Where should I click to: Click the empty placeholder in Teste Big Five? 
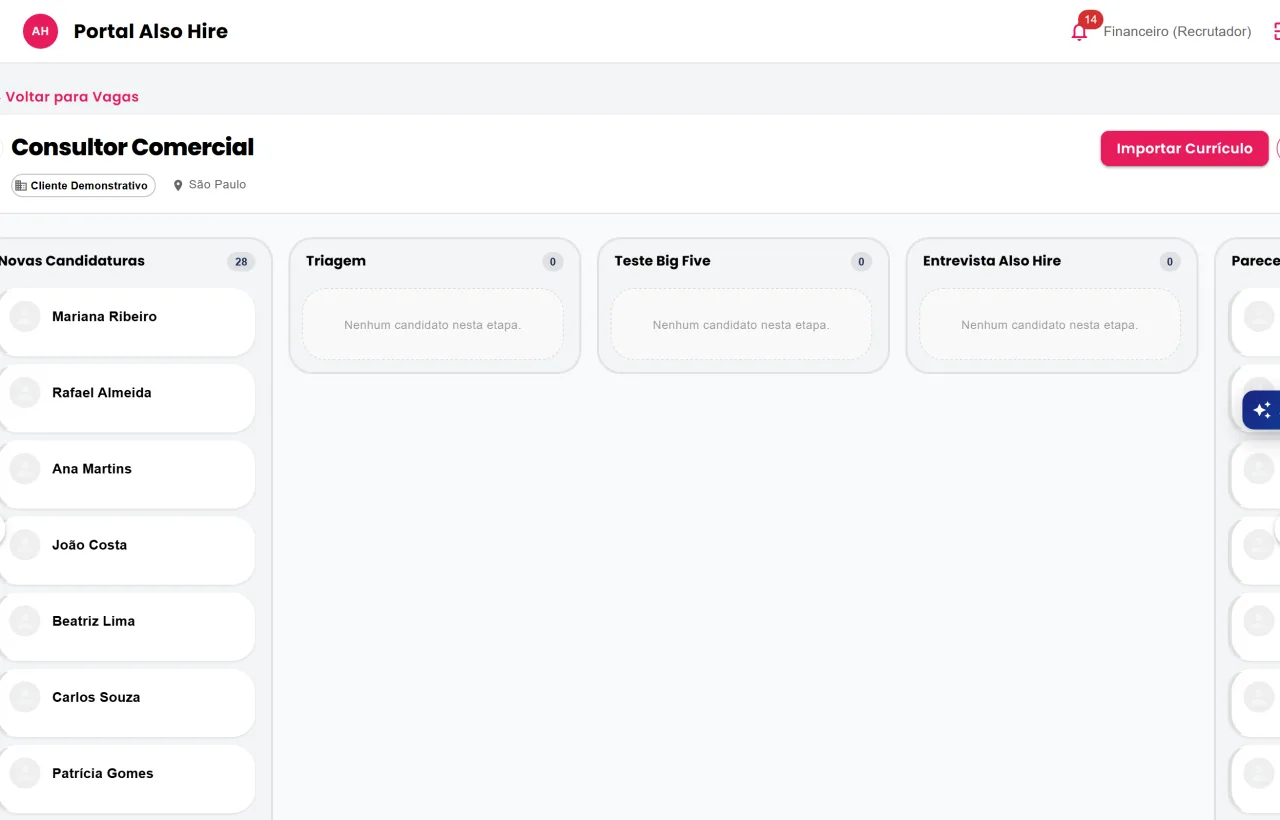tap(741, 325)
